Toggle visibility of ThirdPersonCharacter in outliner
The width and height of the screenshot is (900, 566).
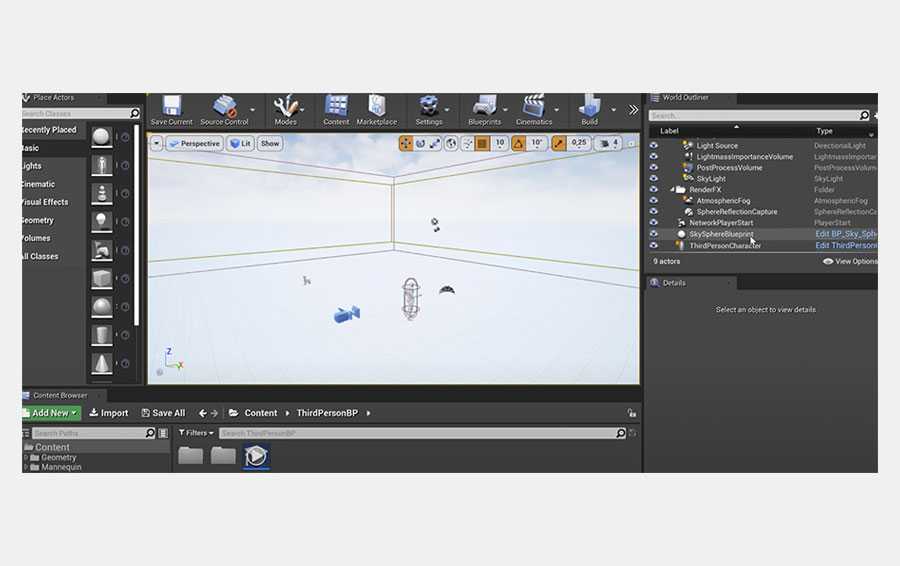click(654, 245)
